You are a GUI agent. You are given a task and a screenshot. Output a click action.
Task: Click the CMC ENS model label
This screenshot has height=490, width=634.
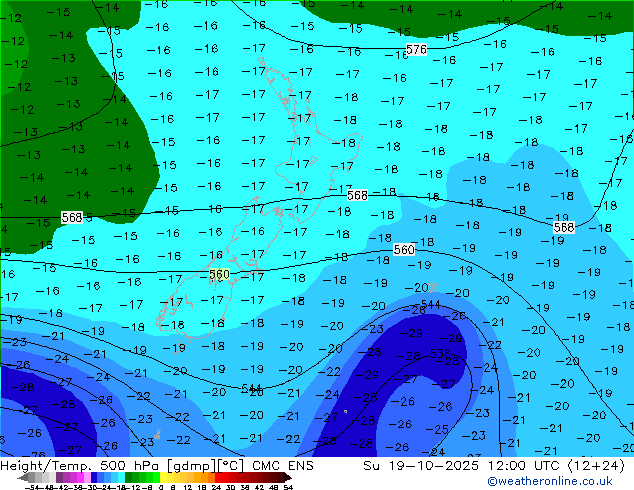(x=283, y=466)
